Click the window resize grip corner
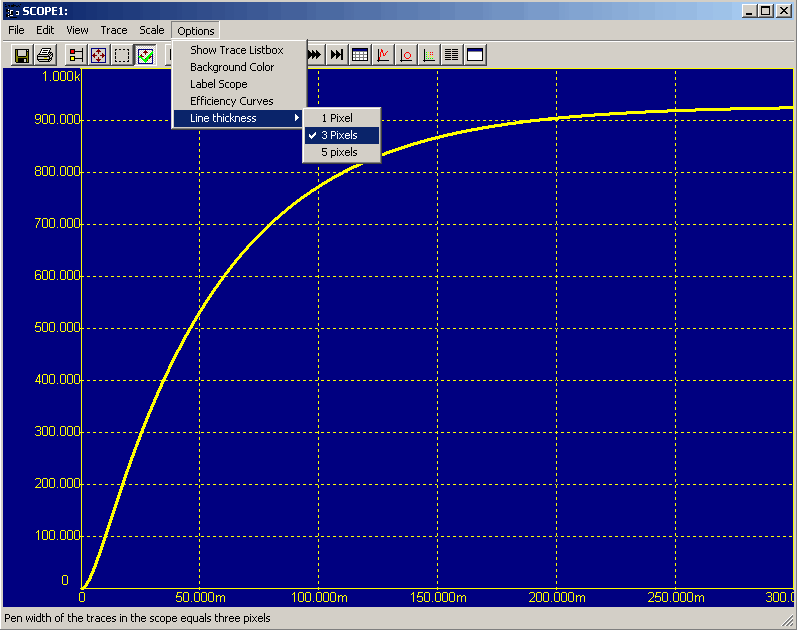This screenshot has width=797, height=630. [788, 621]
